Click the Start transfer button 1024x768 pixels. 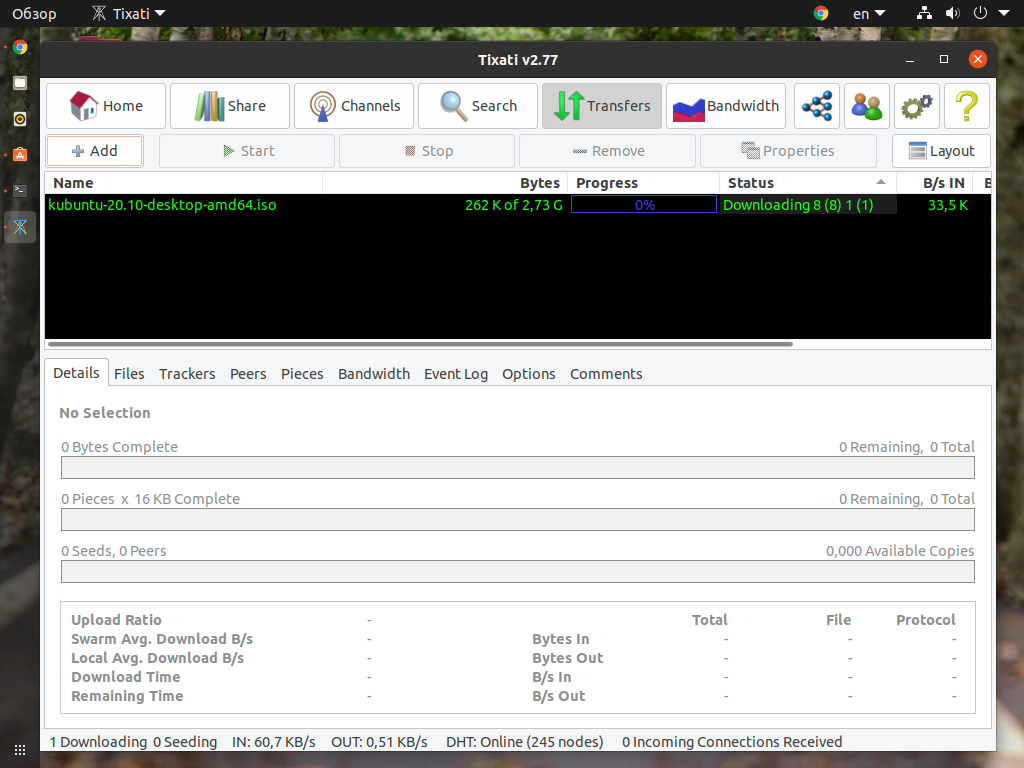pos(247,151)
